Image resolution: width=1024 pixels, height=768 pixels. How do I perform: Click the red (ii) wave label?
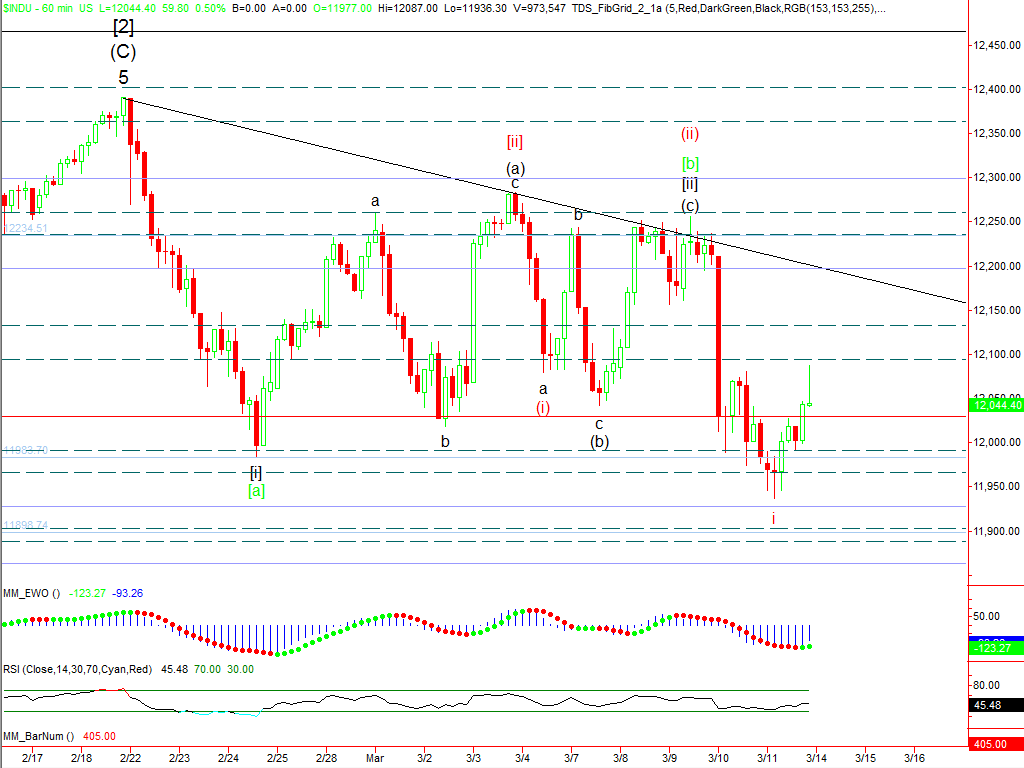point(690,132)
